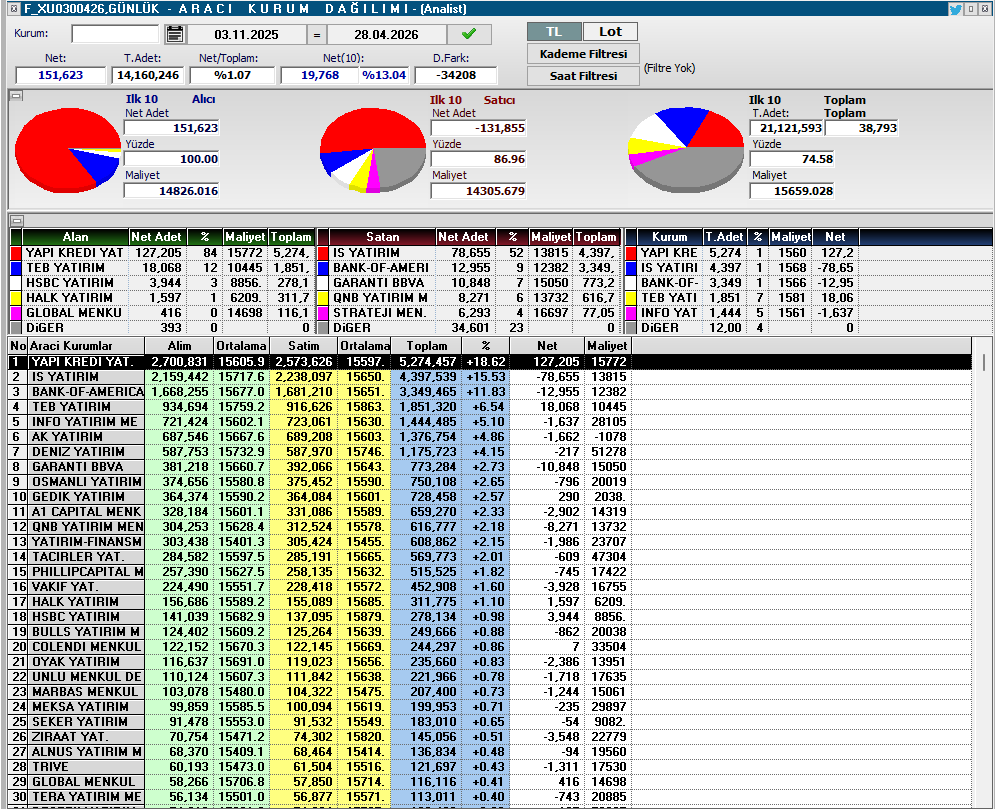Select VAKIF YAT. row
The width and height of the screenshot is (995, 809).
[x=490, y=587]
